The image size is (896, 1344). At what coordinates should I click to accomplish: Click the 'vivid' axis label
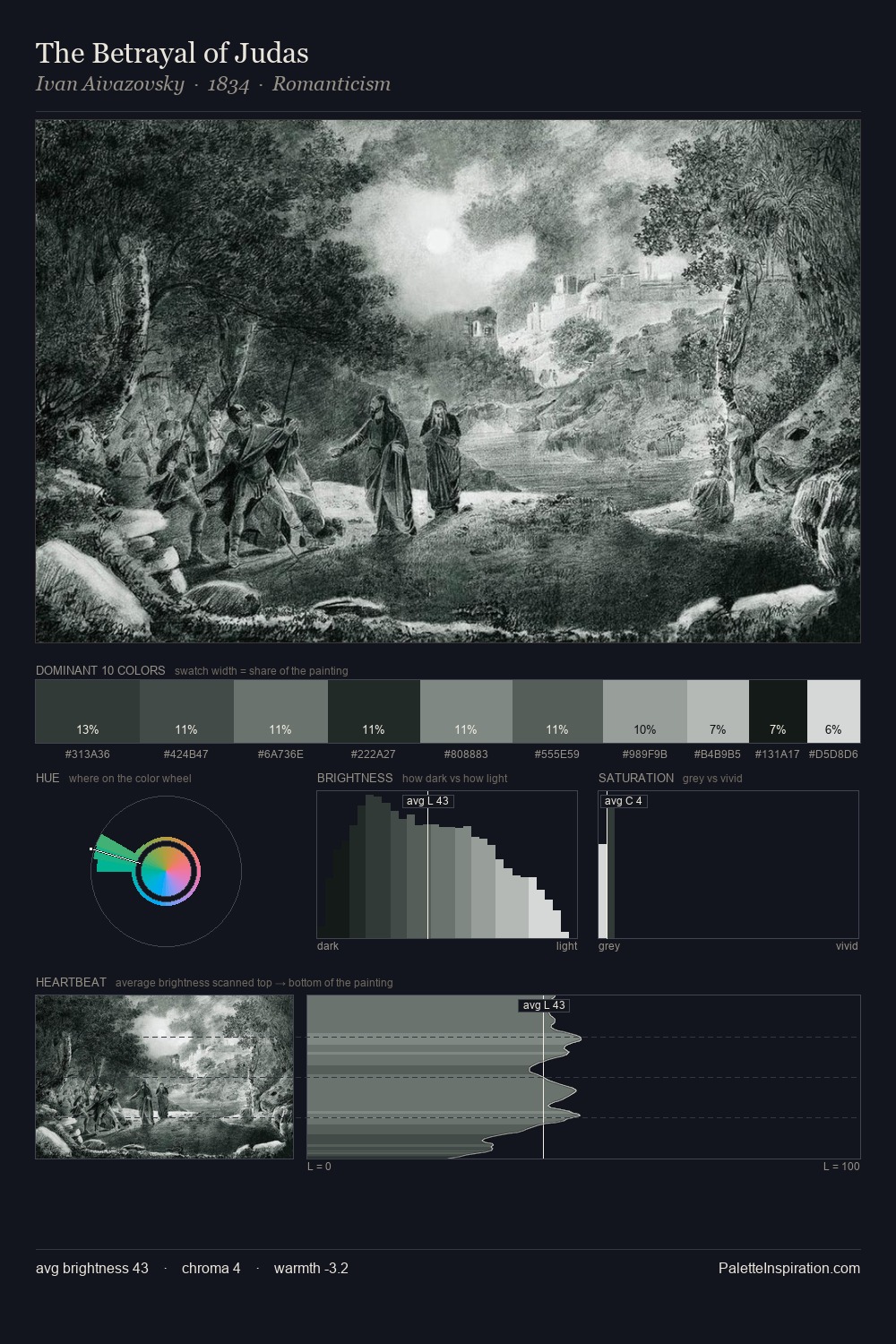click(847, 946)
